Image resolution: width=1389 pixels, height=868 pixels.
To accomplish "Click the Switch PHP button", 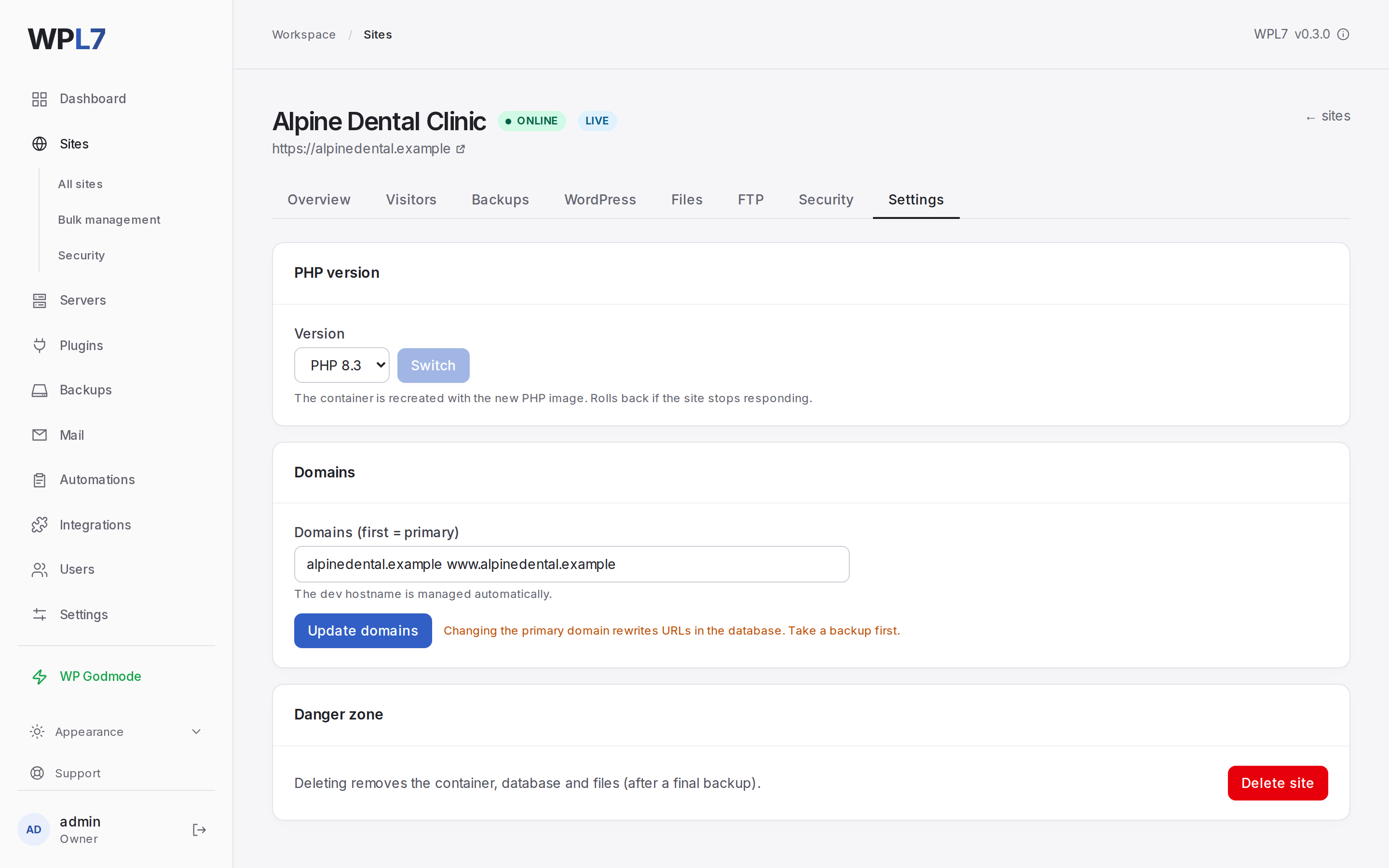I will [x=434, y=365].
